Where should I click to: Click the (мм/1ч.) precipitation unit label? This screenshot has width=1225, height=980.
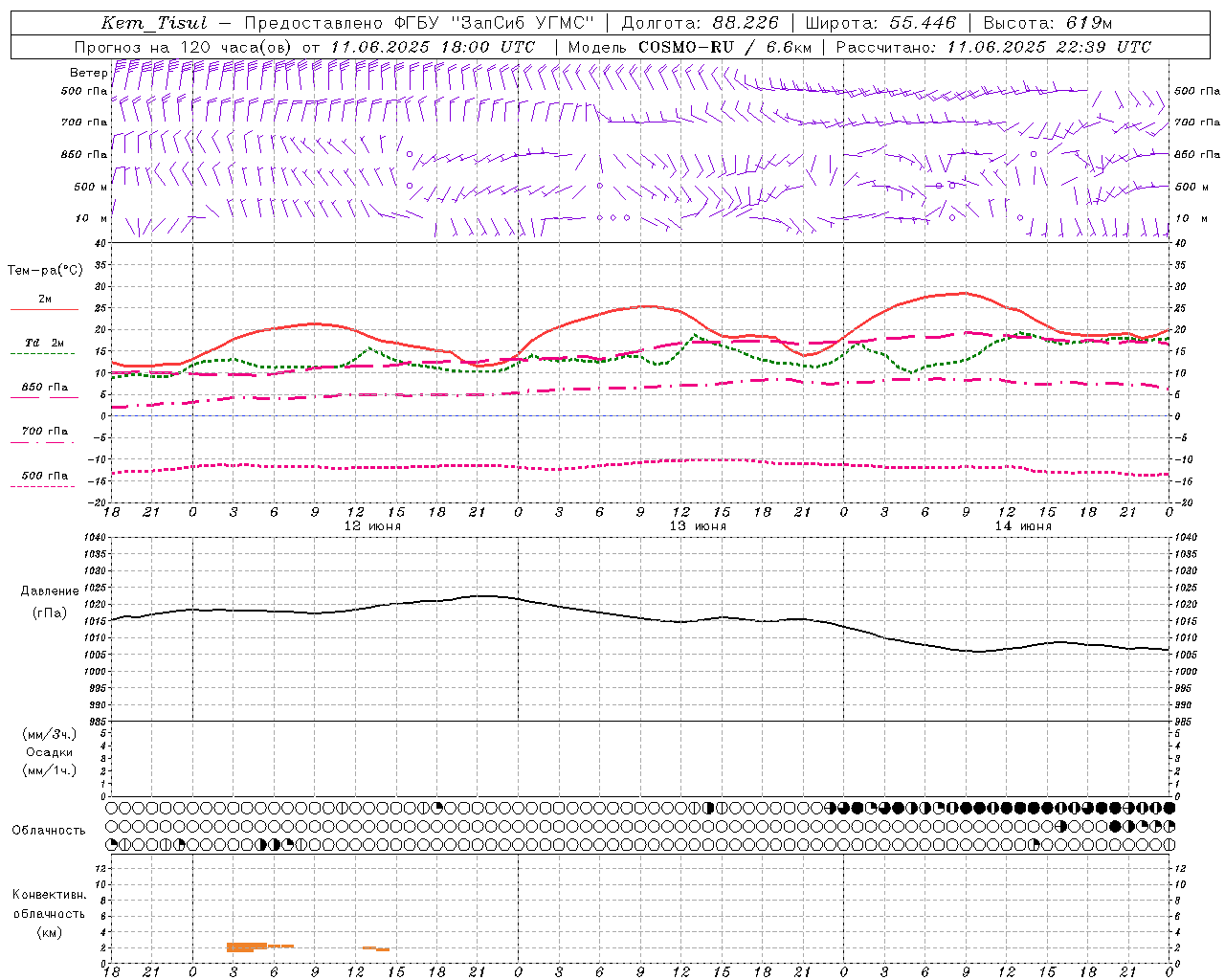point(50,770)
